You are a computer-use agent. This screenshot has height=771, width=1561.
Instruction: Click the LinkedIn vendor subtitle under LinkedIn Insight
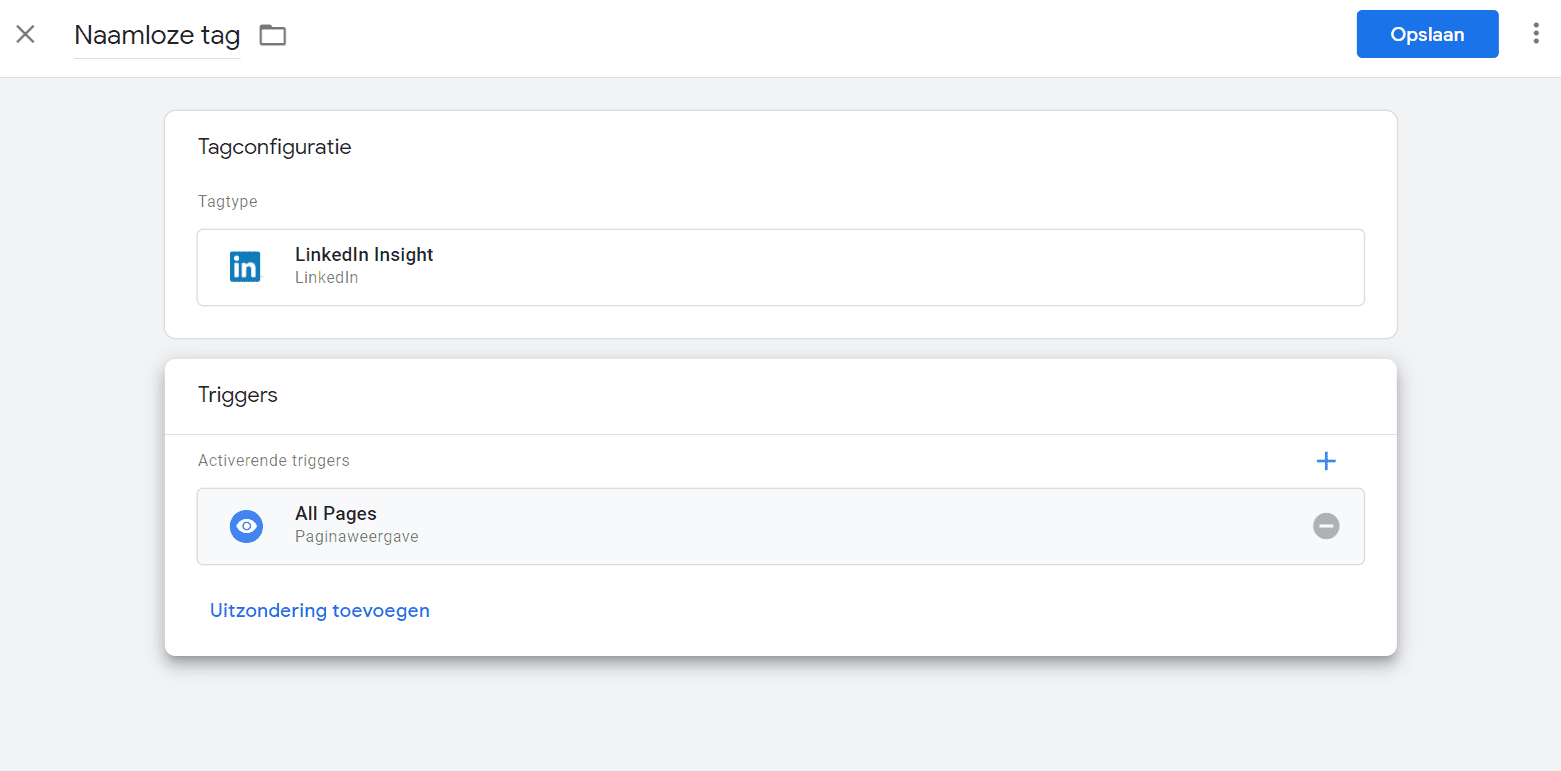point(327,278)
